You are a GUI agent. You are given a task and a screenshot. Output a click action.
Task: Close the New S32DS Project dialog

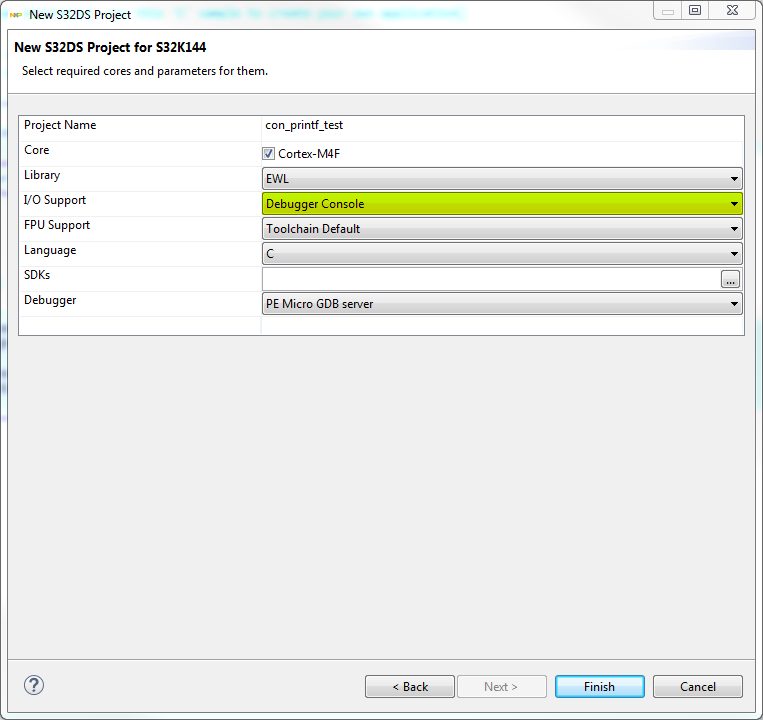(x=732, y=10)
